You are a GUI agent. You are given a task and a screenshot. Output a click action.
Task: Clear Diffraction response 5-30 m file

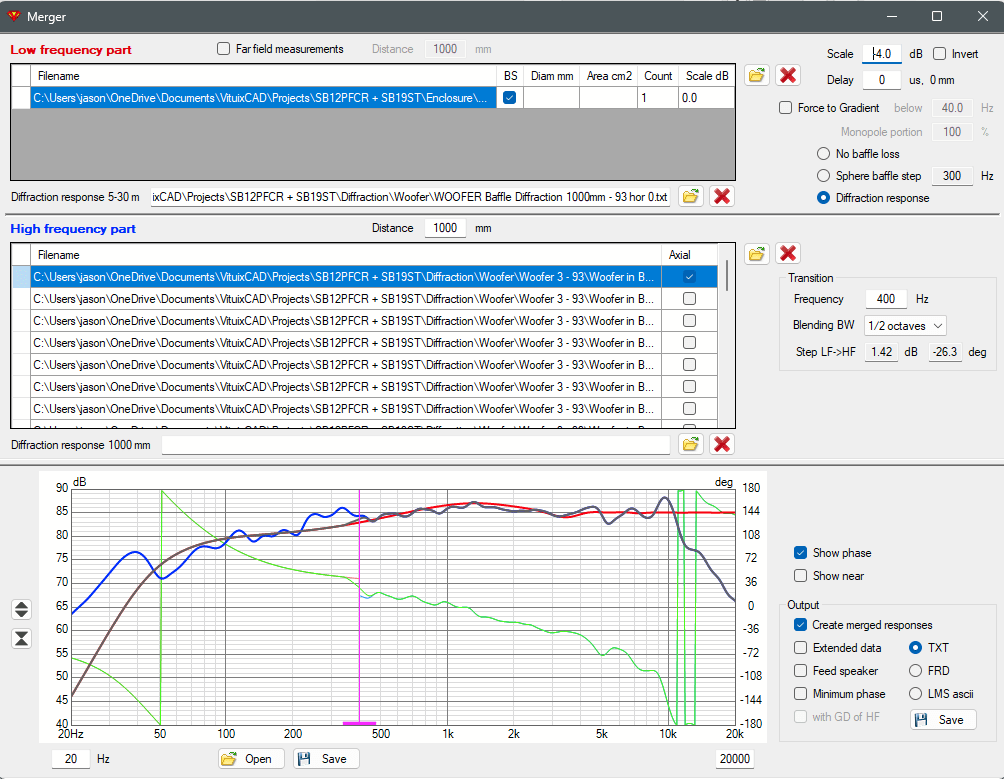click(x=722, y=197)
